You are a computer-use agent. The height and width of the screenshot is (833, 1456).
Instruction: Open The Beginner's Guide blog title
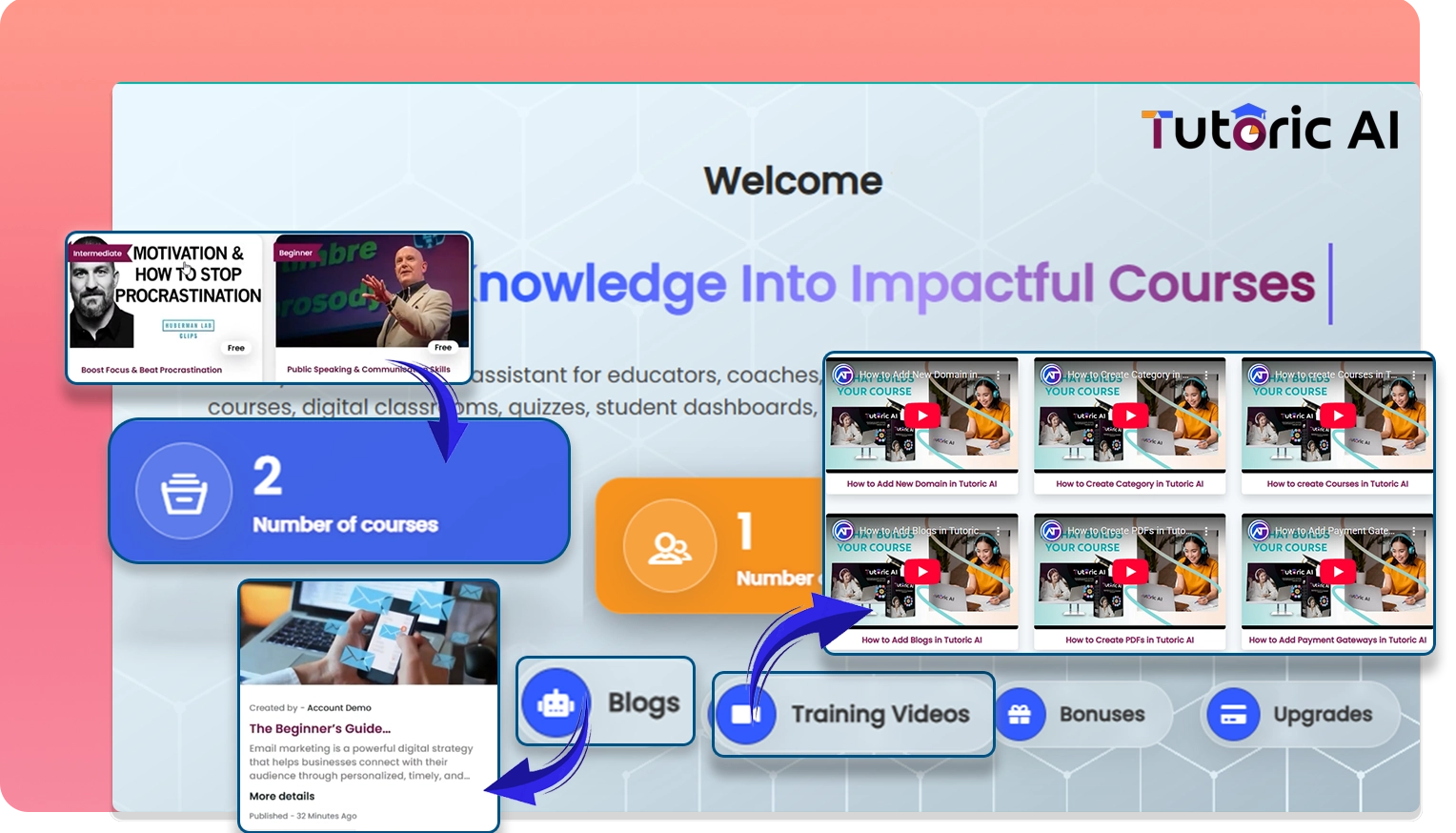click(319, 728)
